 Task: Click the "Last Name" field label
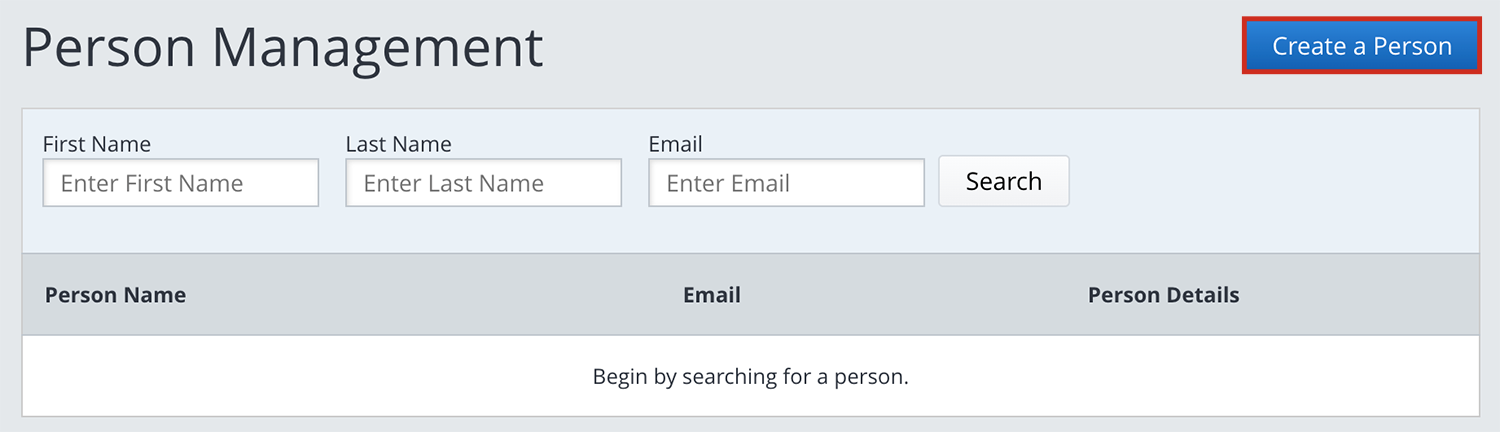pyautogui.click(x=398, y=144)
